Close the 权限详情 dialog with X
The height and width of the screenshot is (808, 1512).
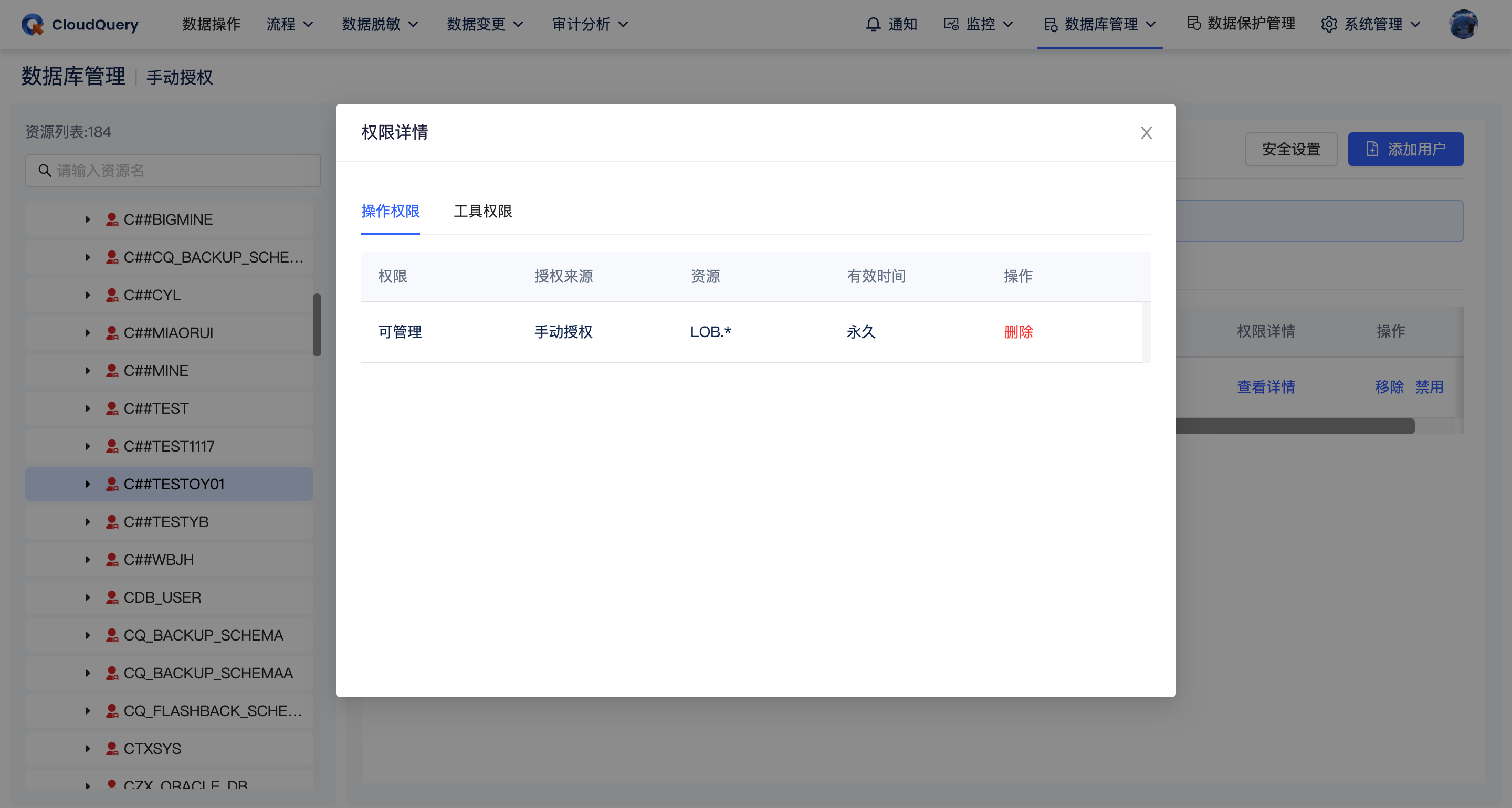point(1146,133)
